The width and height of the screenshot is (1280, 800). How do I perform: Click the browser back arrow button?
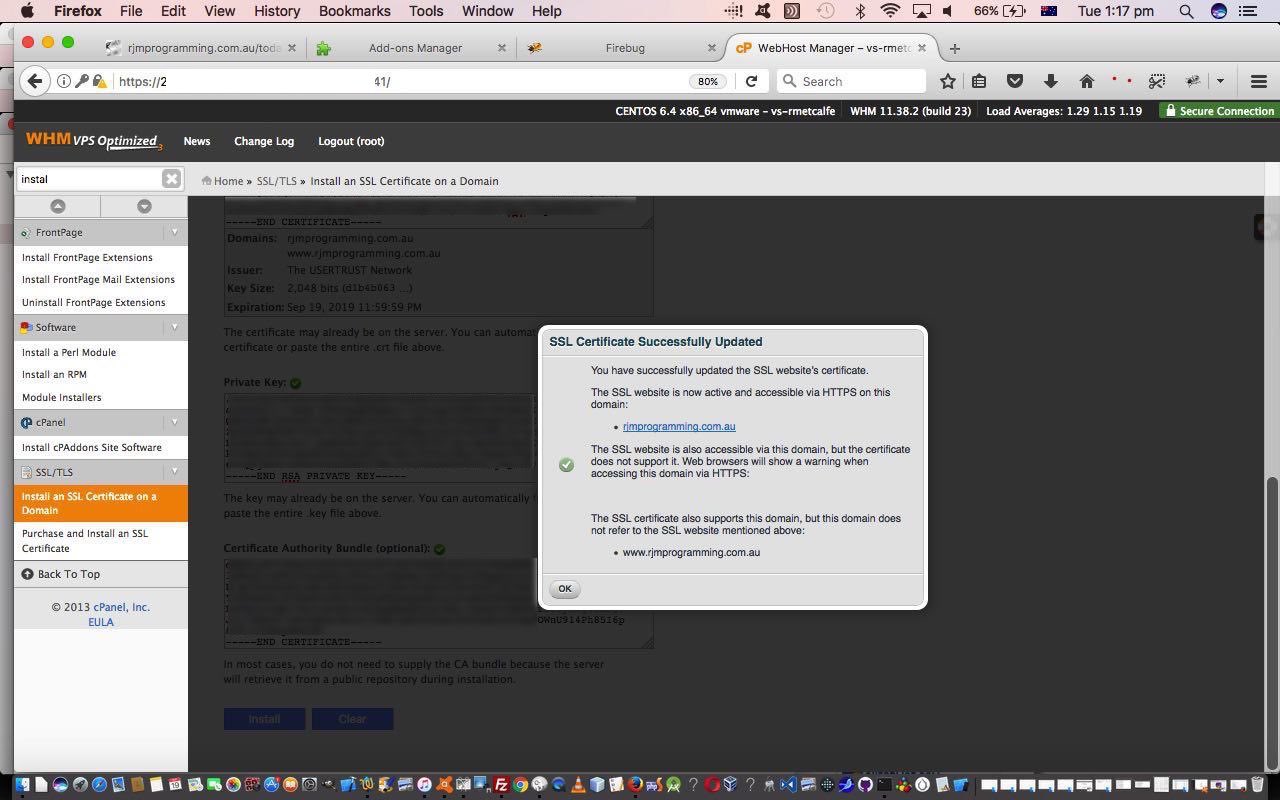point(35,81)
